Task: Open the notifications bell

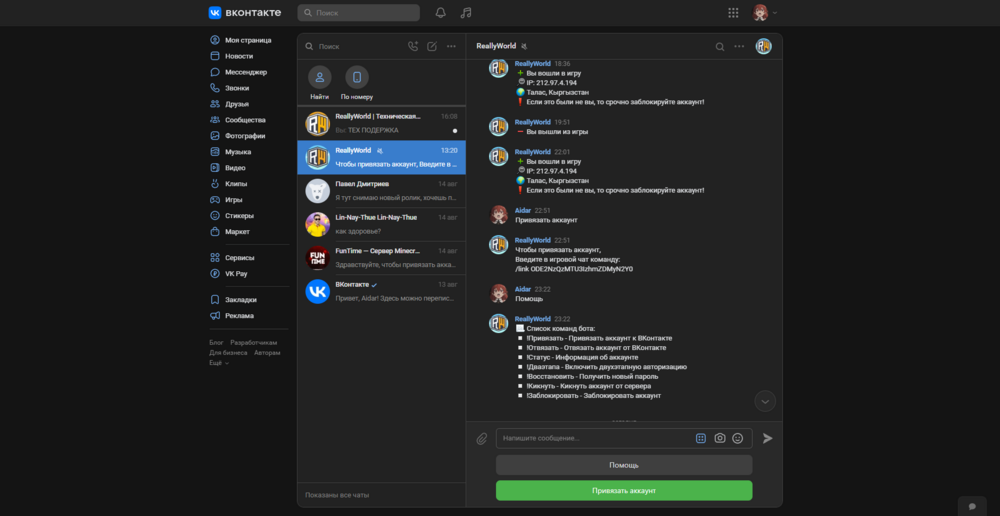Action: point(440,13)
